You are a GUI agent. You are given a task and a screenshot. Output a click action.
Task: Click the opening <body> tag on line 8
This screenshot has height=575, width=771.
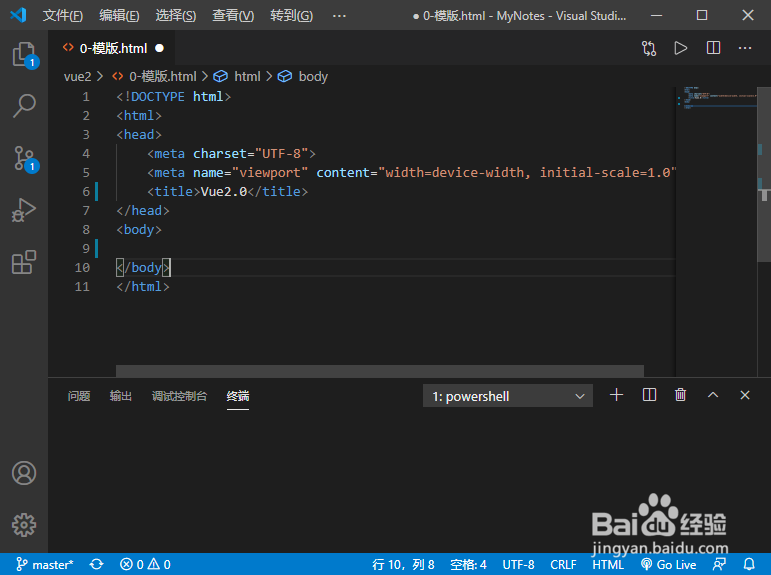[x=139, y=230]
